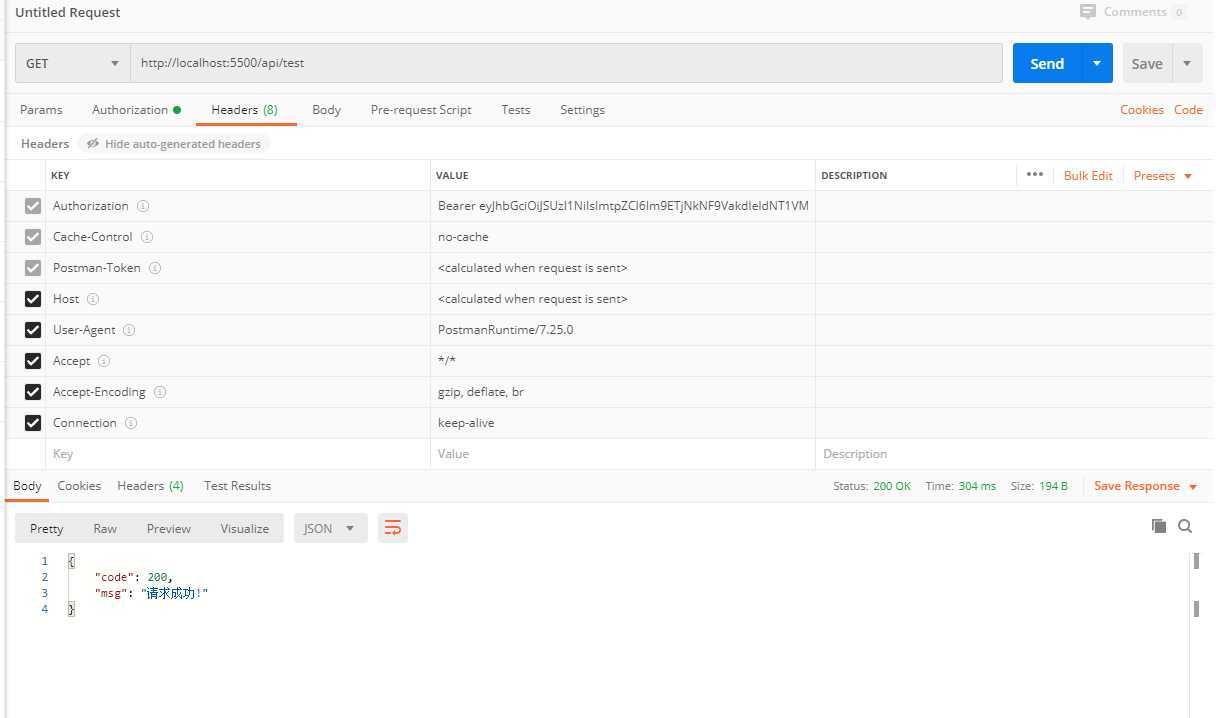Click the empty Description input field
Viewport: 1216px width, 718px height.
(x=1014, y=454)
